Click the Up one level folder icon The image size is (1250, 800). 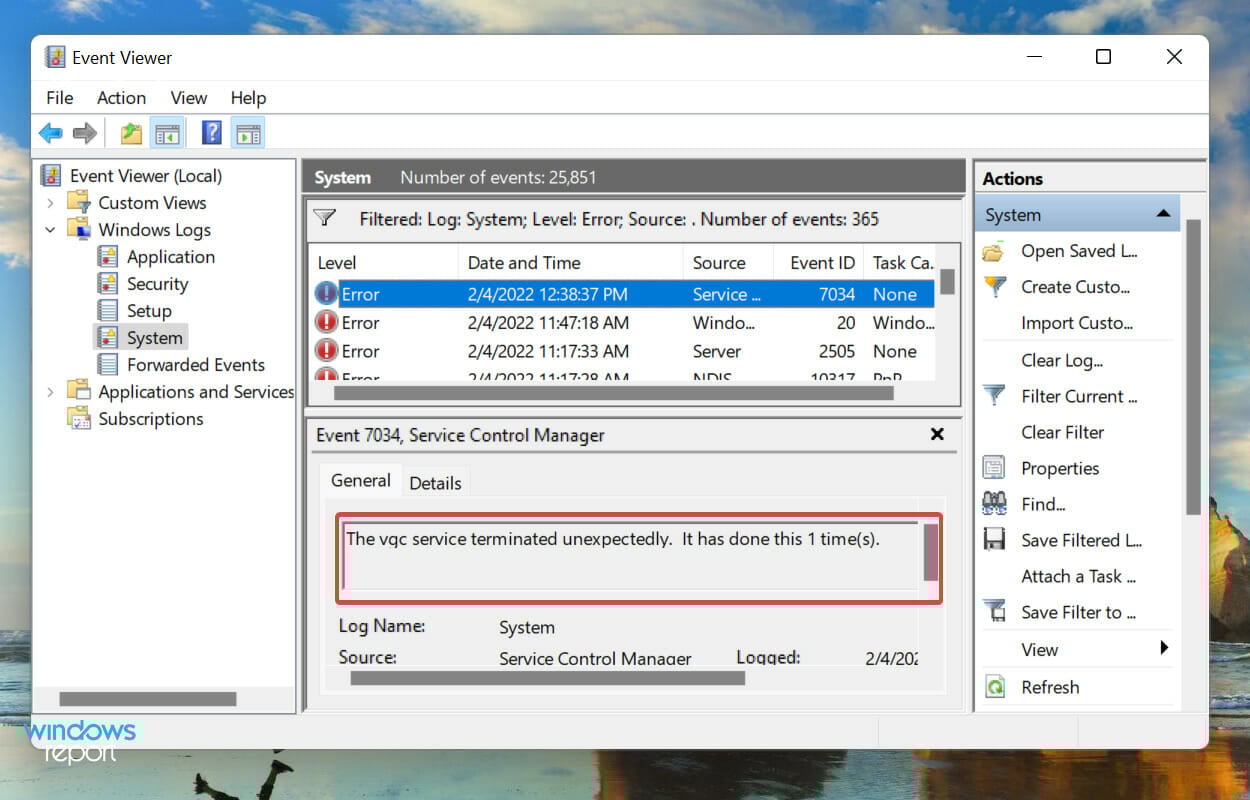(130, 133)
